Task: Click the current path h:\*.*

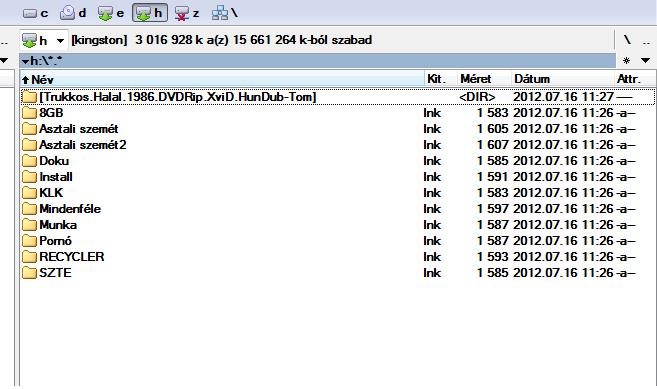Action: 46,61
